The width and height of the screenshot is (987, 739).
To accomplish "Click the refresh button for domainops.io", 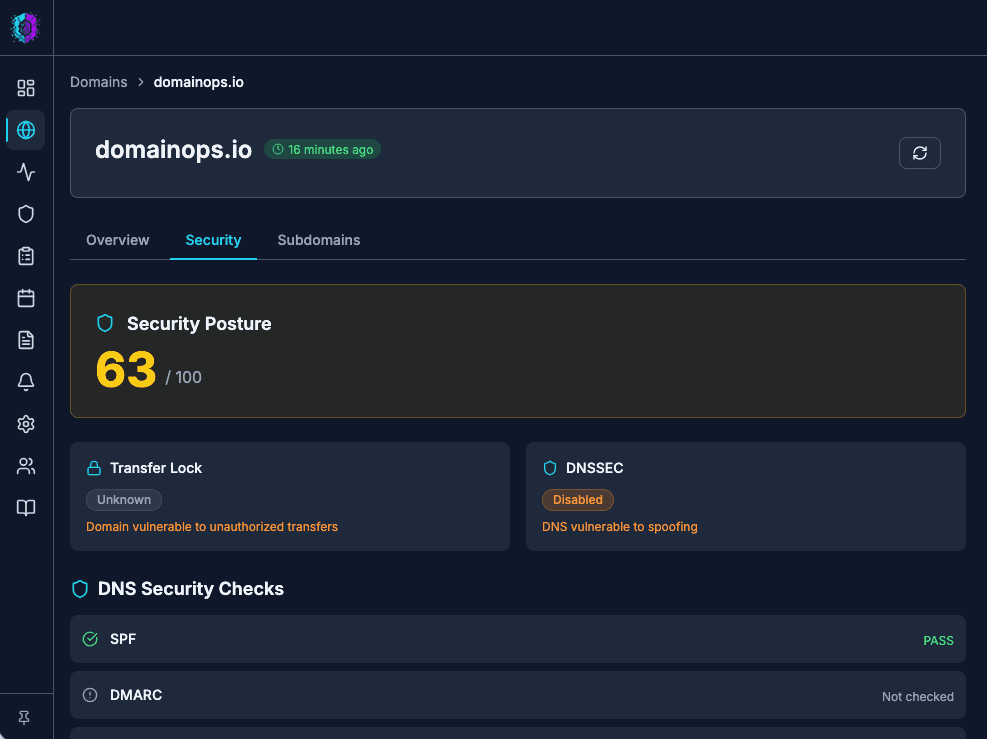I will click(x=920, y=153).
